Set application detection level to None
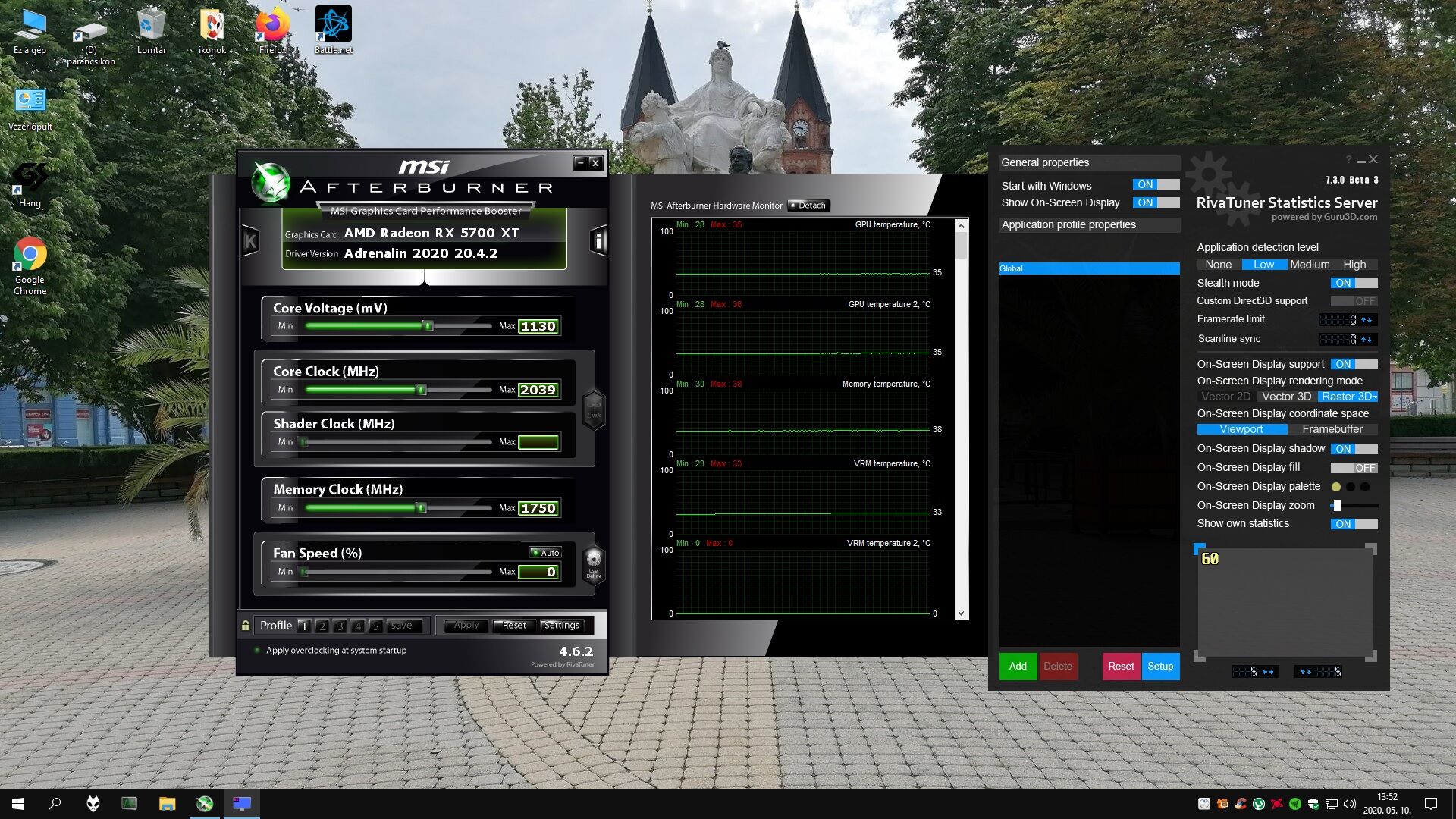Screen dimensions: 1456x819 point(1219,265)
